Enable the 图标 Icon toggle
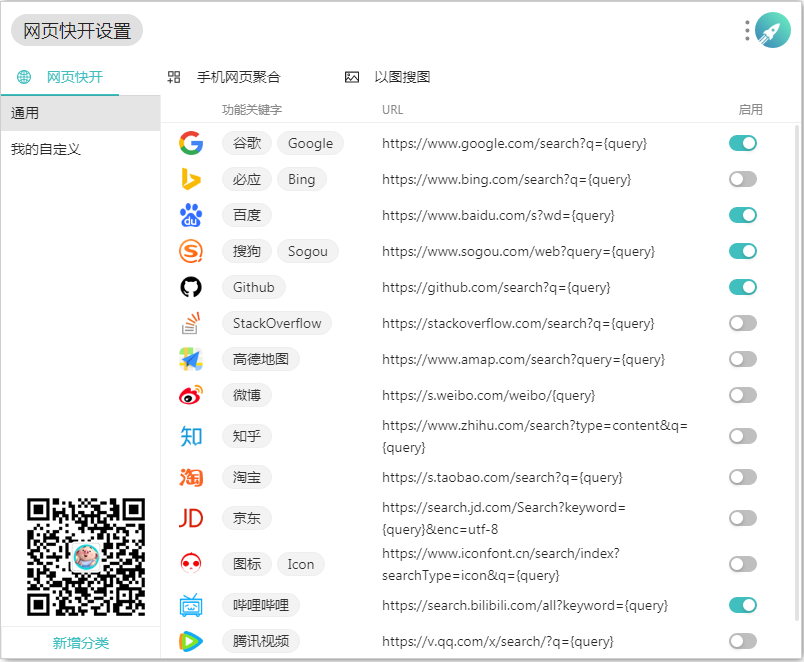 (742, 564)
